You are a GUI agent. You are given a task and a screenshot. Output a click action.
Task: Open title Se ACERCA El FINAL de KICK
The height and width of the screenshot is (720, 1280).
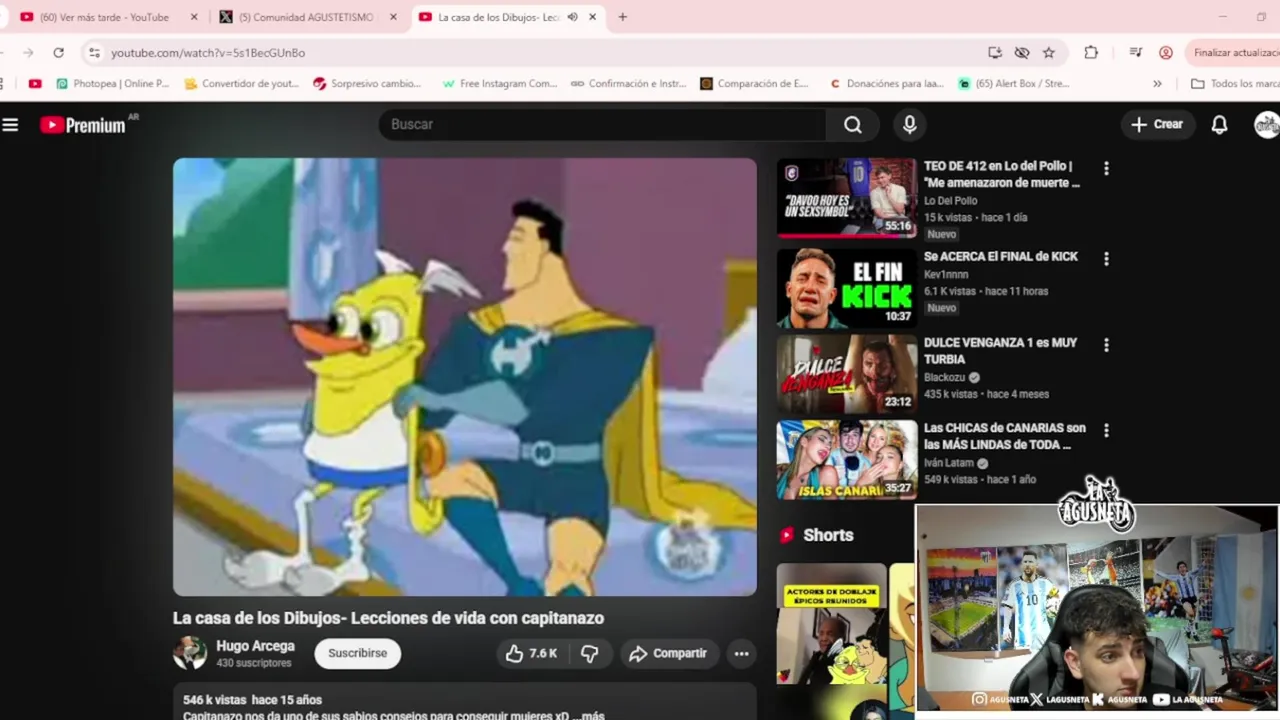[x=1000, y=257]
